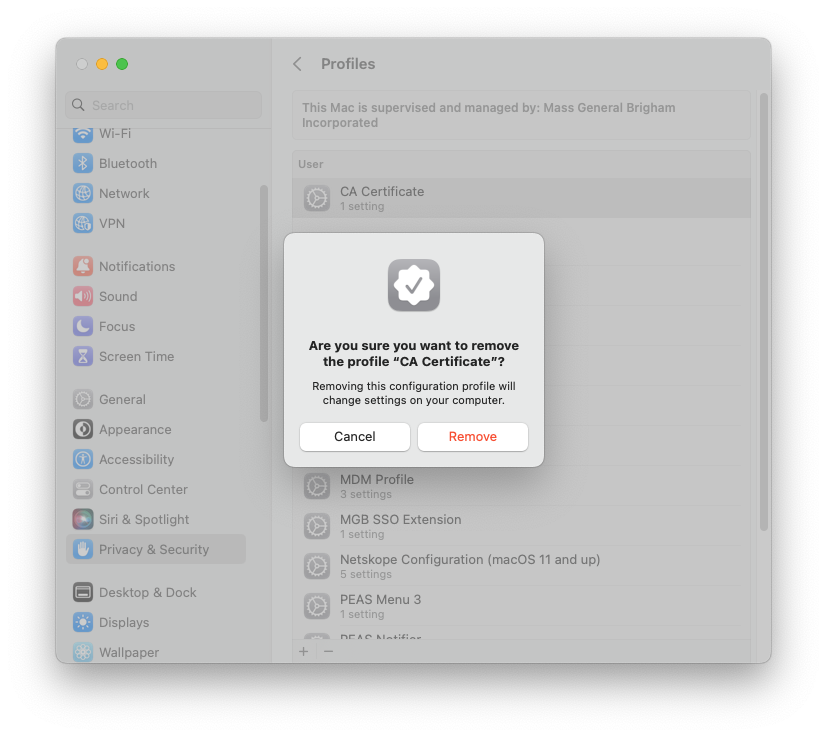
Task: Click the "Wi-Fi" sidebar label
Action: [115, 133]
